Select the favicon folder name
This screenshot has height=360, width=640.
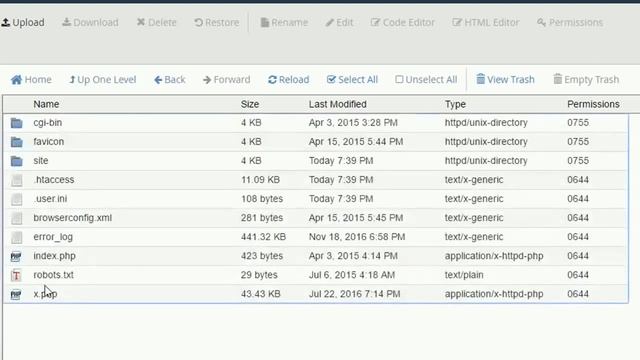(49, 142)
